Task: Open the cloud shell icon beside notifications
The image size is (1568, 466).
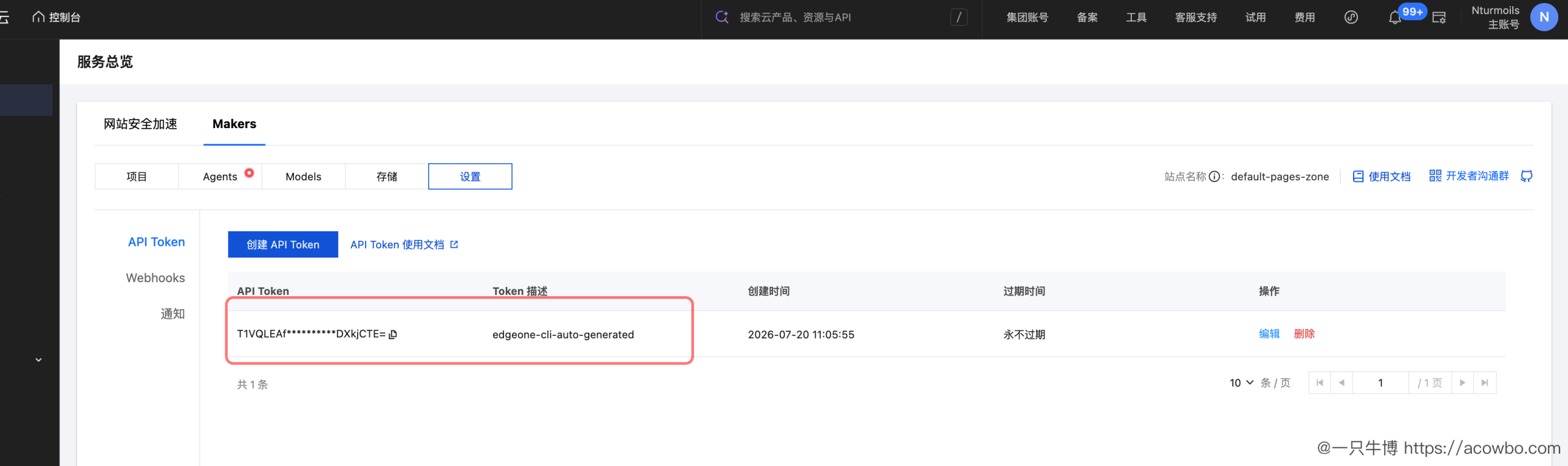Action: [1439, 17]
